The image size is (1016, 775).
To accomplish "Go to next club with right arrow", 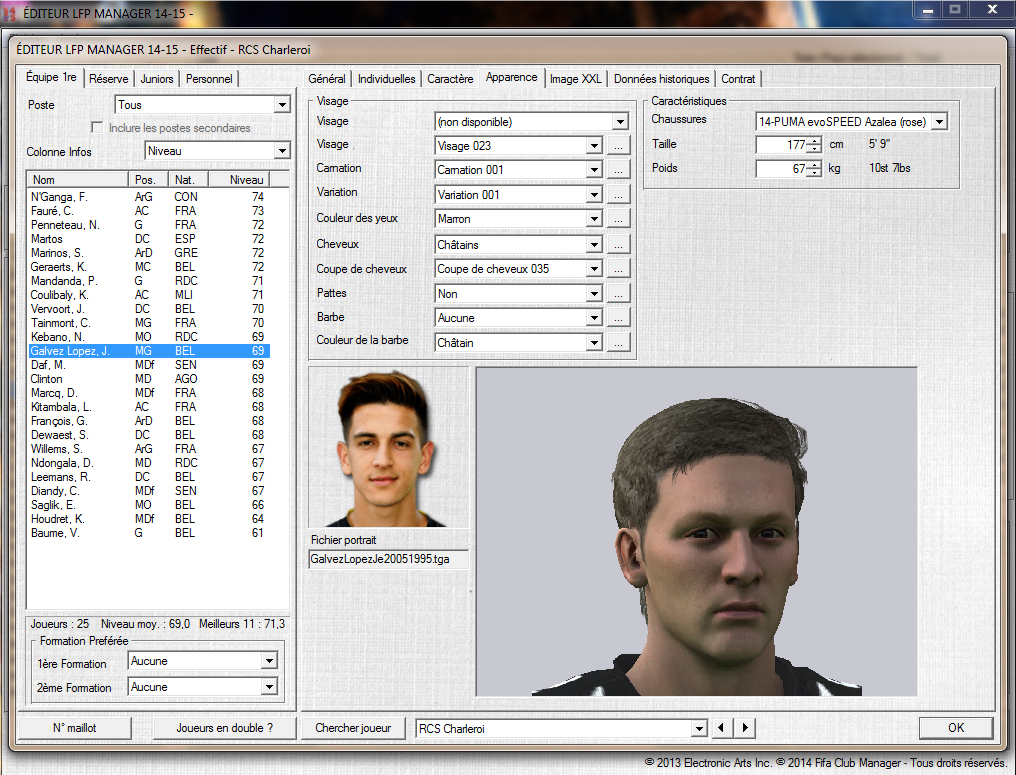I will point(745,728).
